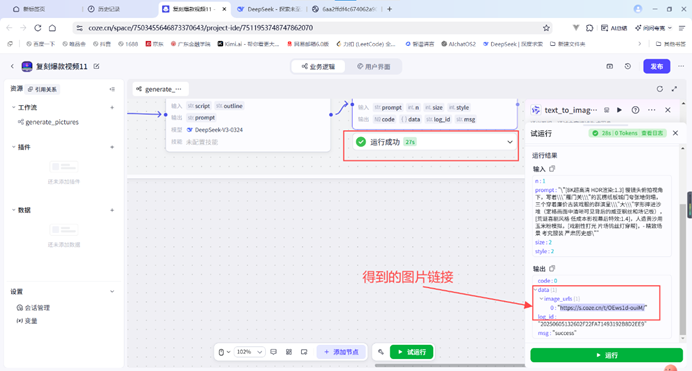Image resolution: width=692 pixels, height=371 pixels.
Task: Auto-arrange nodes with the grid layout icon
Action: tap(289, 352)
